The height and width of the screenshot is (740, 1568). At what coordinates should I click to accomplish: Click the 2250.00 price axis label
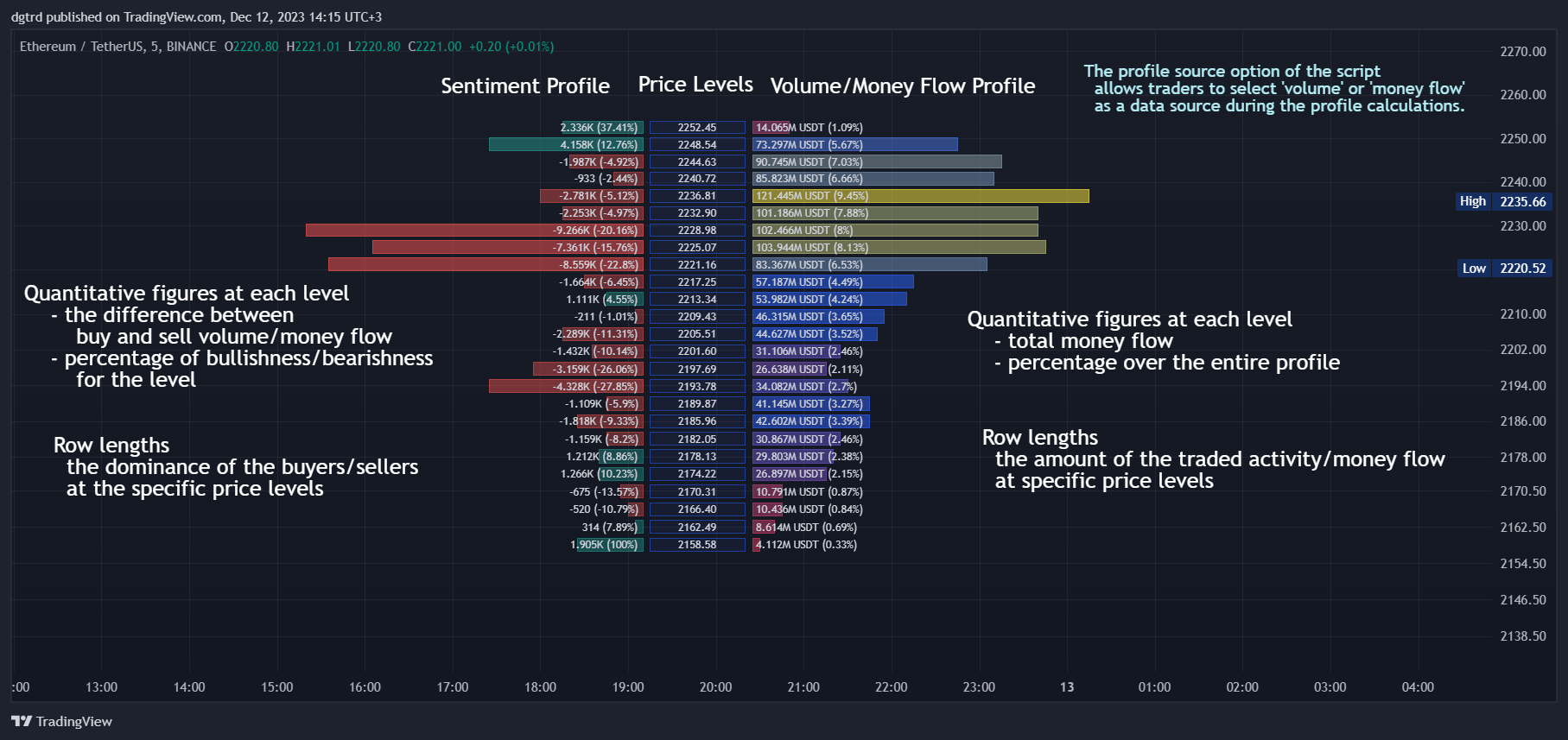click(x=1523, y=138)
